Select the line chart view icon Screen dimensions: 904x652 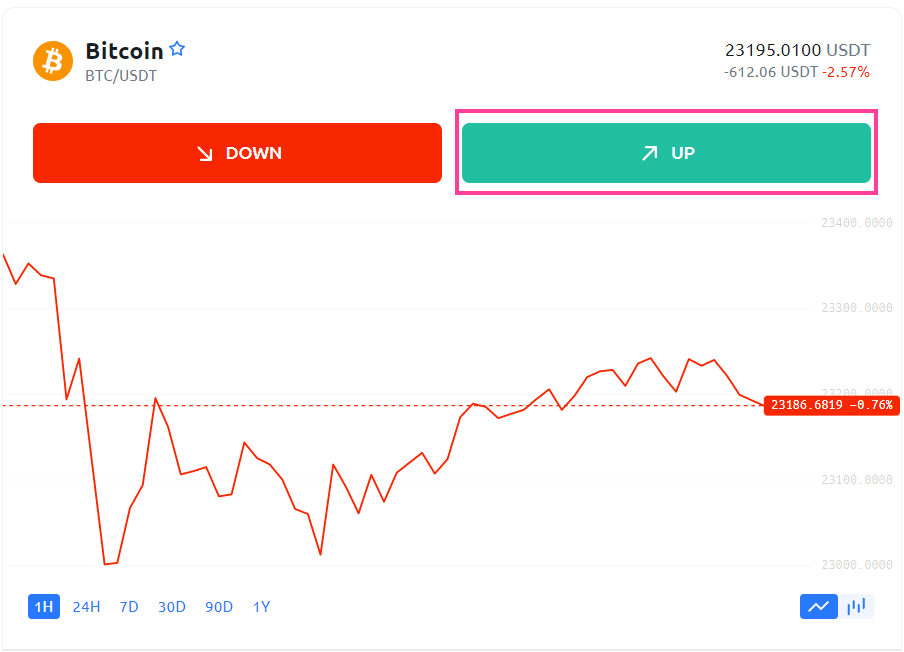pyautogui.click(x=818, y=606)
